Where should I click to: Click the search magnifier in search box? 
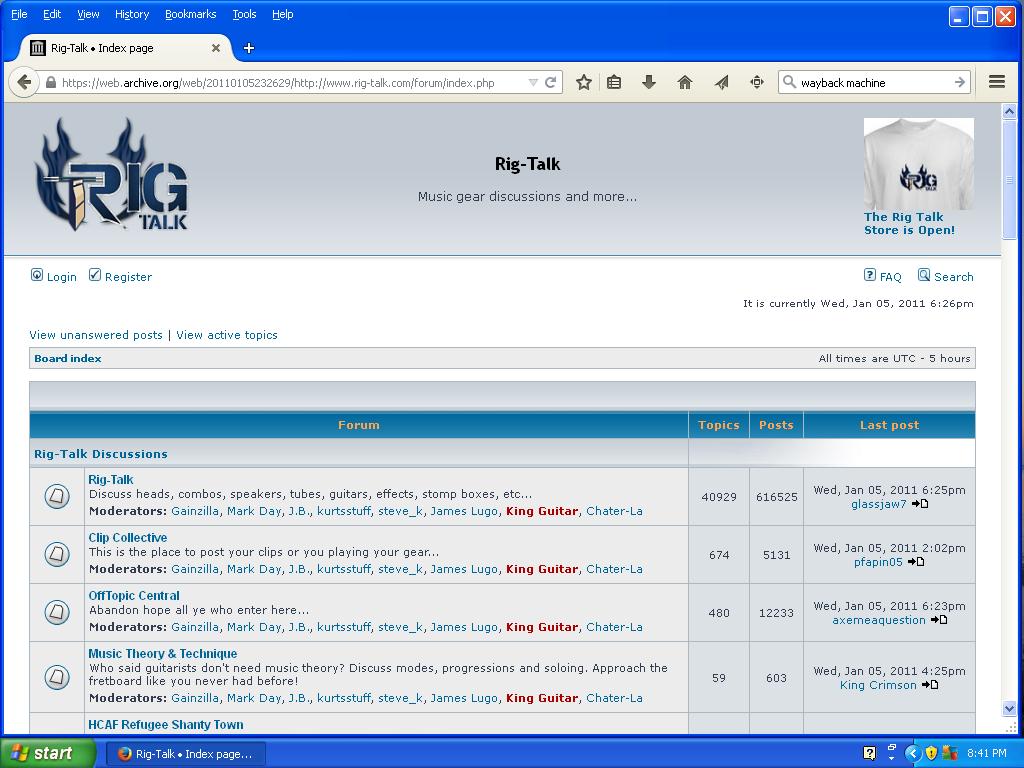coord(790,82)
